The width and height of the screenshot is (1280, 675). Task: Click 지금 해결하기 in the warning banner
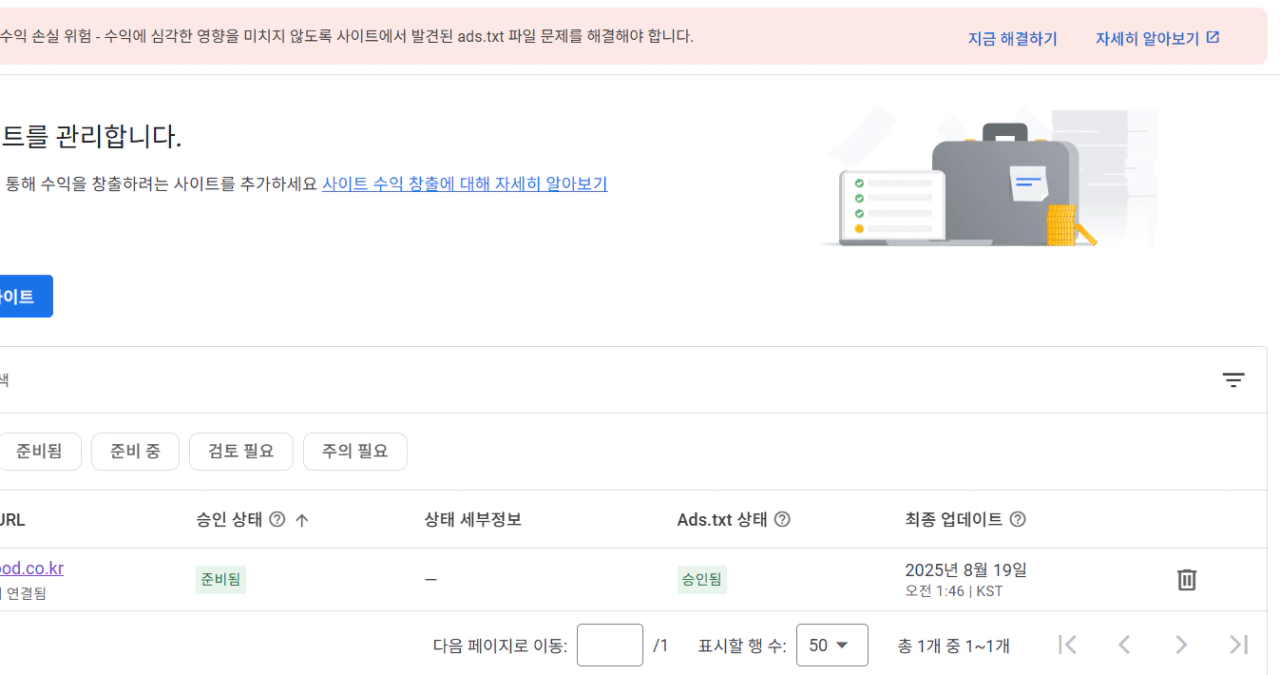point(1012,38)
